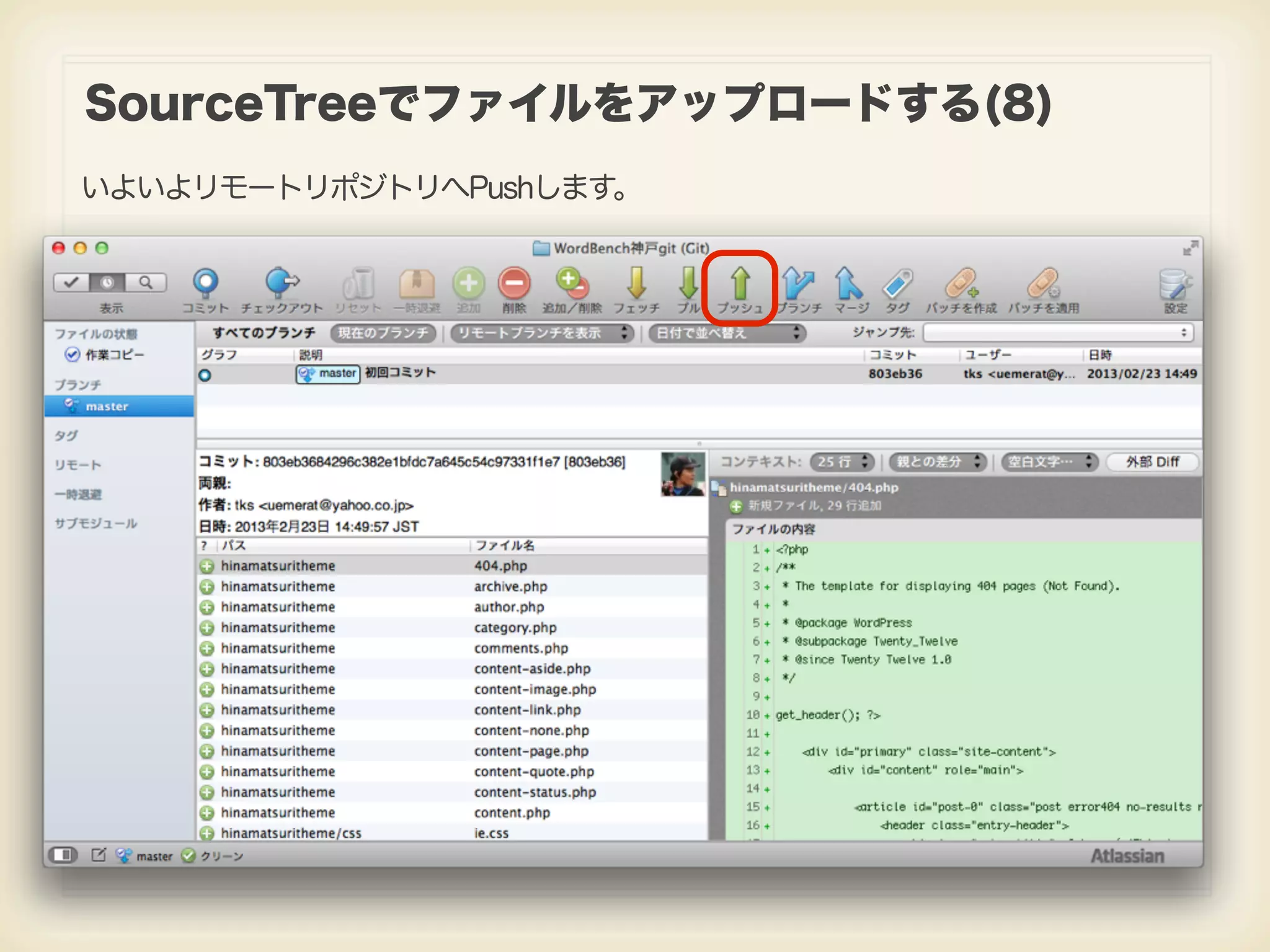The width and height of the screenshot is (1270, 952).
Task: Select the すべてのブランチ filter tab
Action: [x=264, y=333]
